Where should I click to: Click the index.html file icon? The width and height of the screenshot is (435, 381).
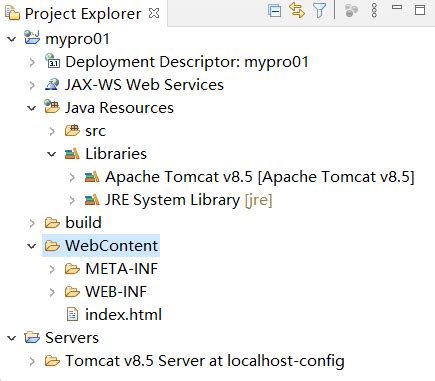(x=72, y=314)
